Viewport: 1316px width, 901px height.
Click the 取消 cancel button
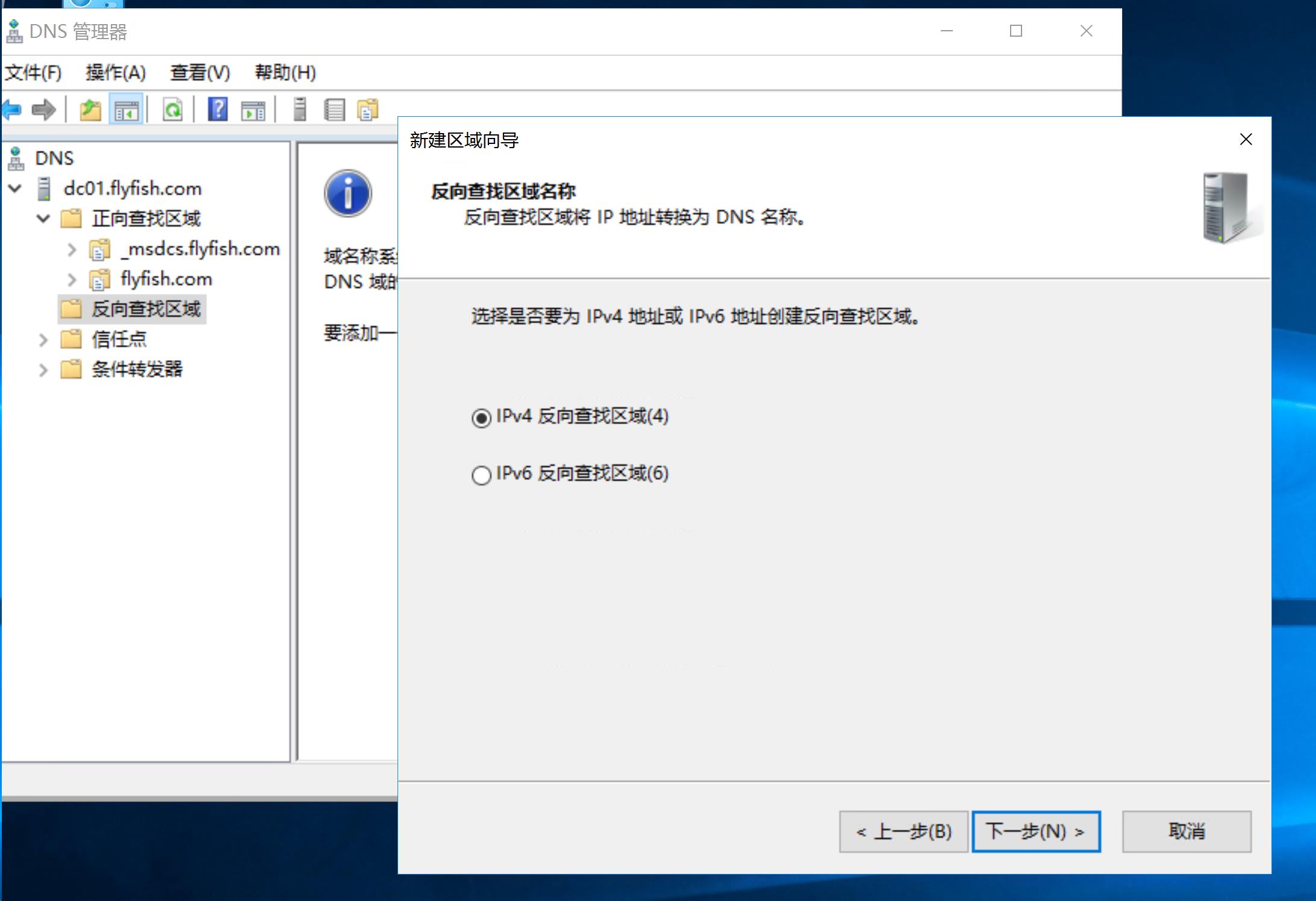tap(1187, 832)
